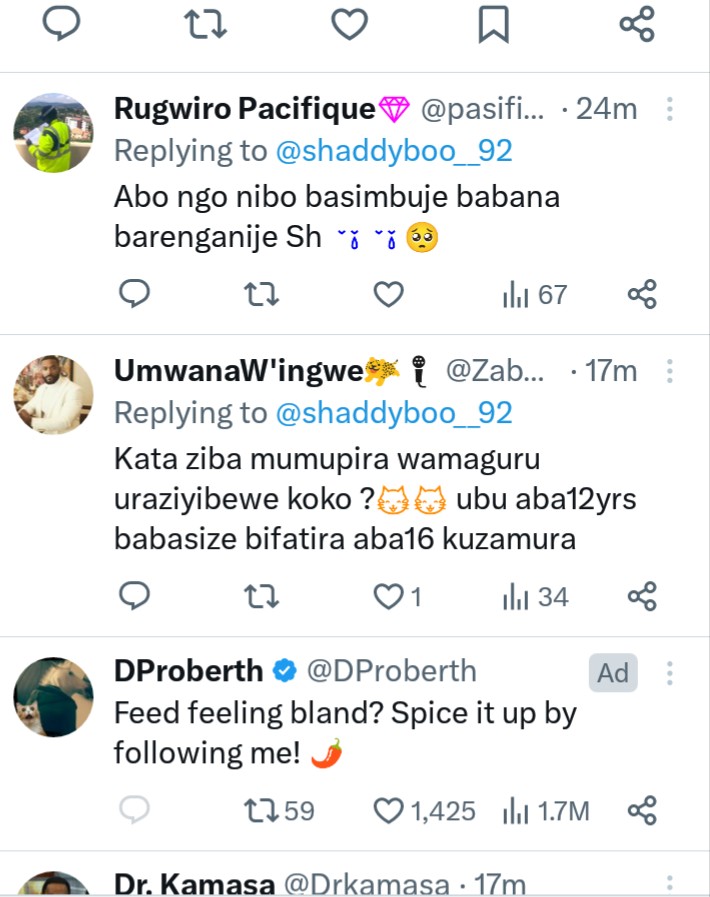Viewport: 710px width, 897px height.
Task: Like the main post at top
Action: [349, 25]
